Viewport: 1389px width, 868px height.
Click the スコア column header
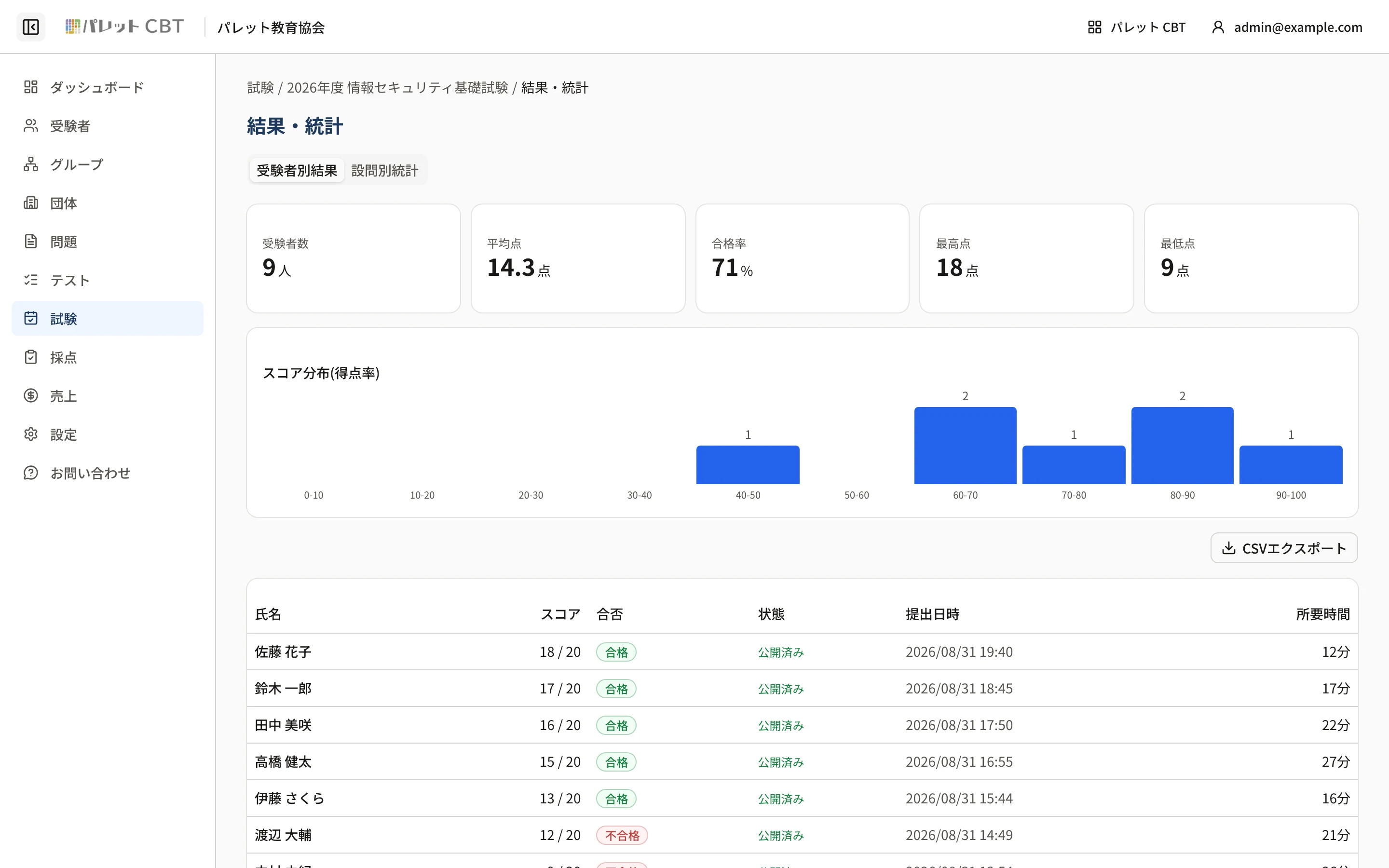pos(560,614)
